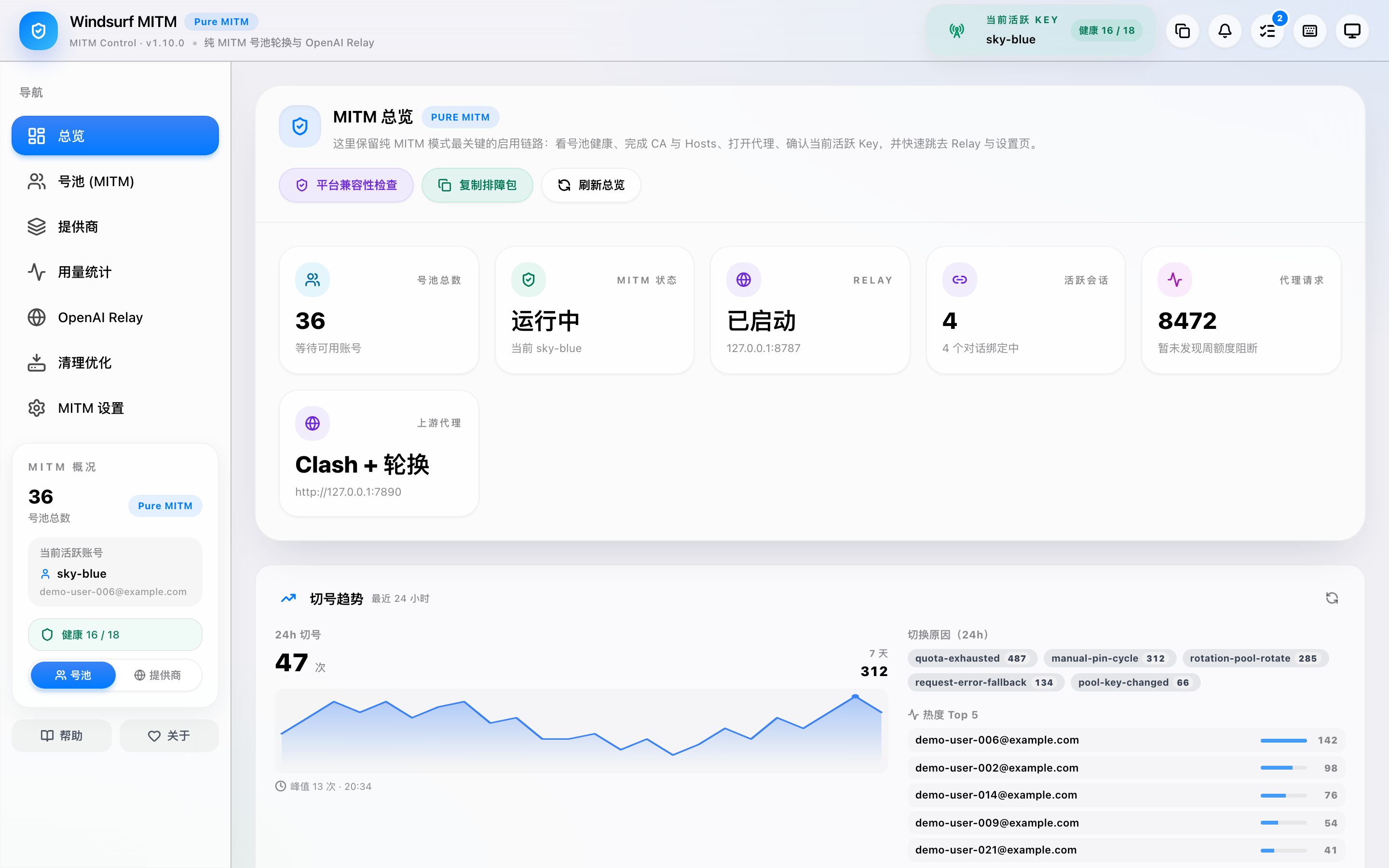The width and height of the screenshot is (1389, 868).
Task: Click the 刷新总览 button
Action: point(591,185)
